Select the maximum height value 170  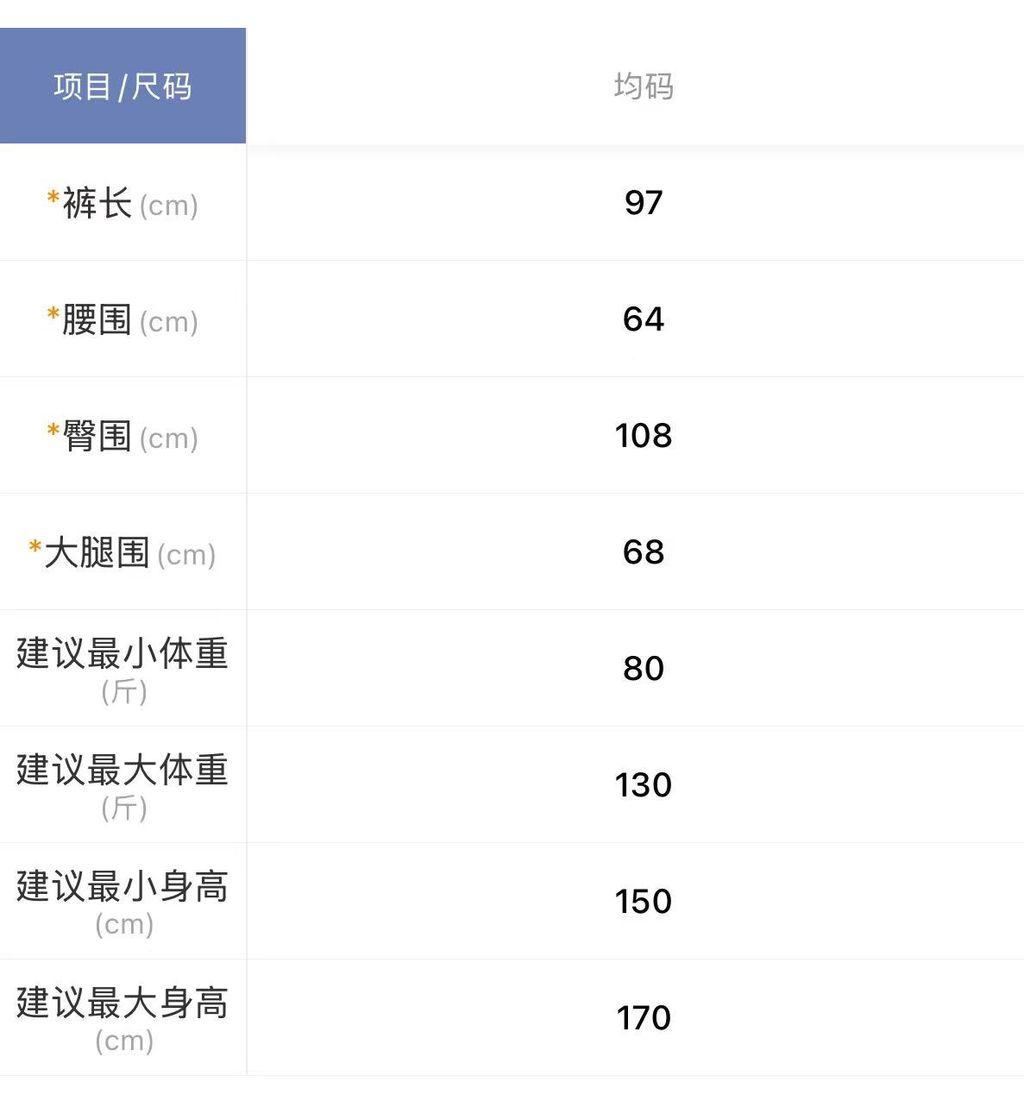point(643,1018)
